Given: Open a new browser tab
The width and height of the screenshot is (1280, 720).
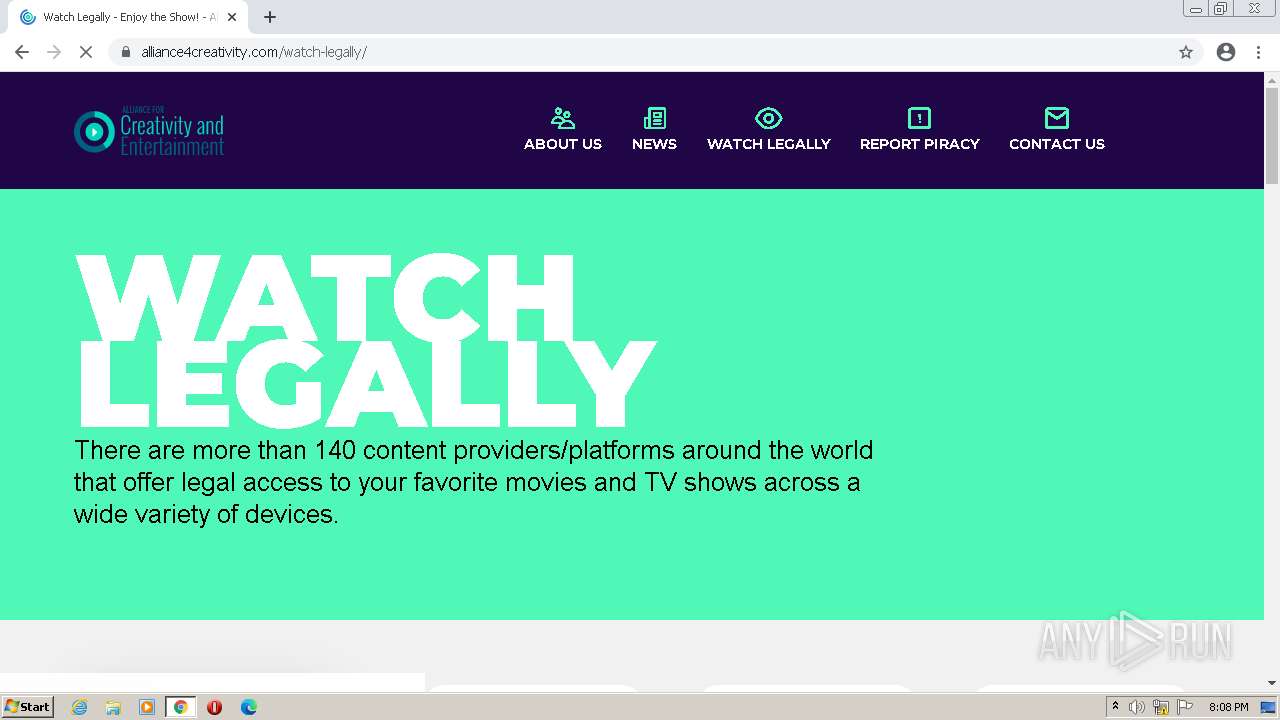Looking at the screenshot, I should (x=270, y=17).
